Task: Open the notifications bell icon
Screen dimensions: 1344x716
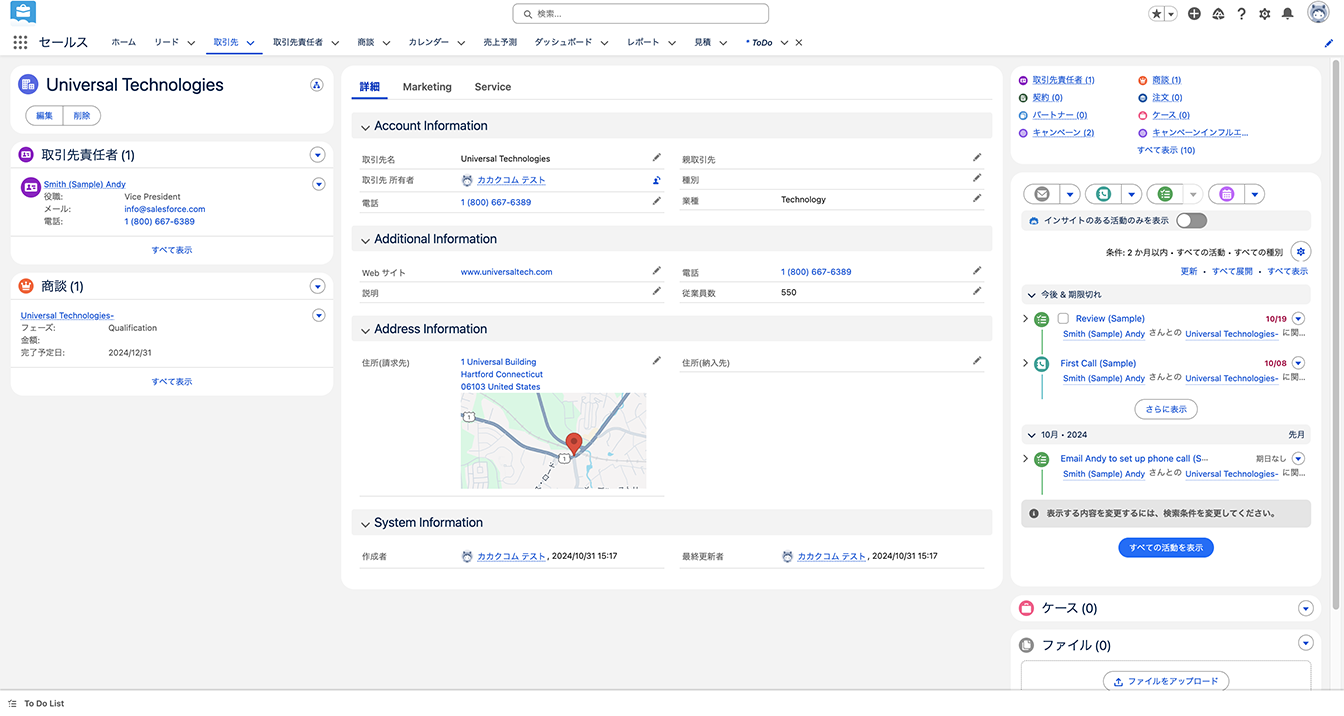Action: [x=1288, y=14]
